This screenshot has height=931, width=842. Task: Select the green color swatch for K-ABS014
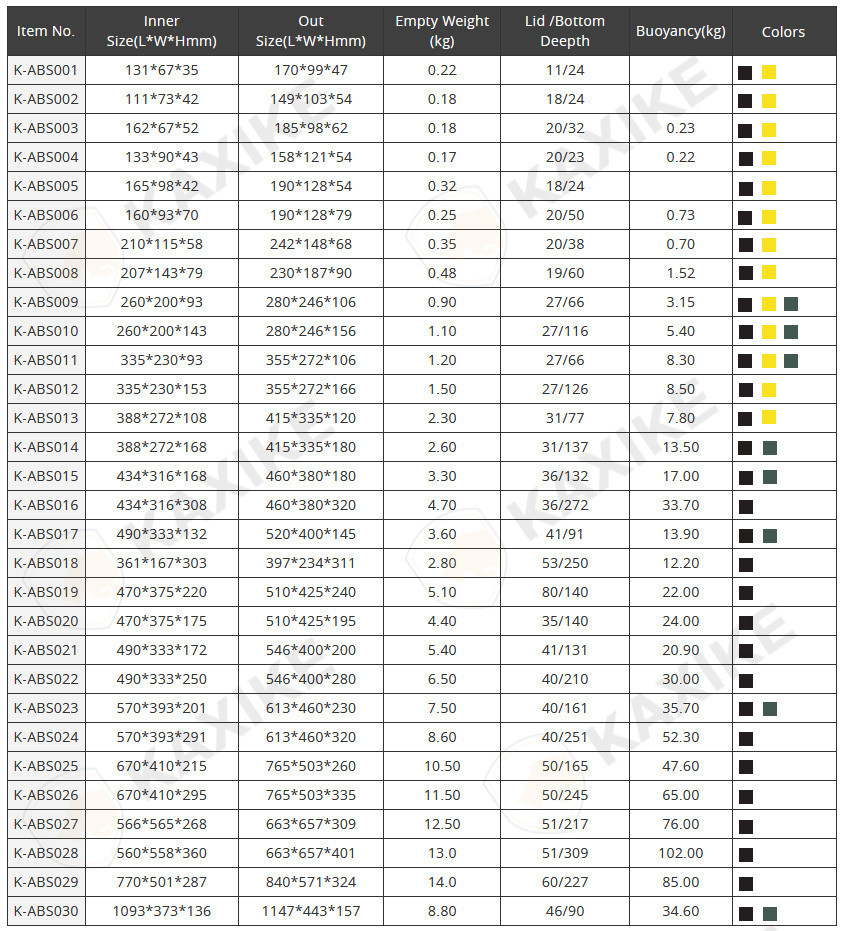[x=769, y=448]
